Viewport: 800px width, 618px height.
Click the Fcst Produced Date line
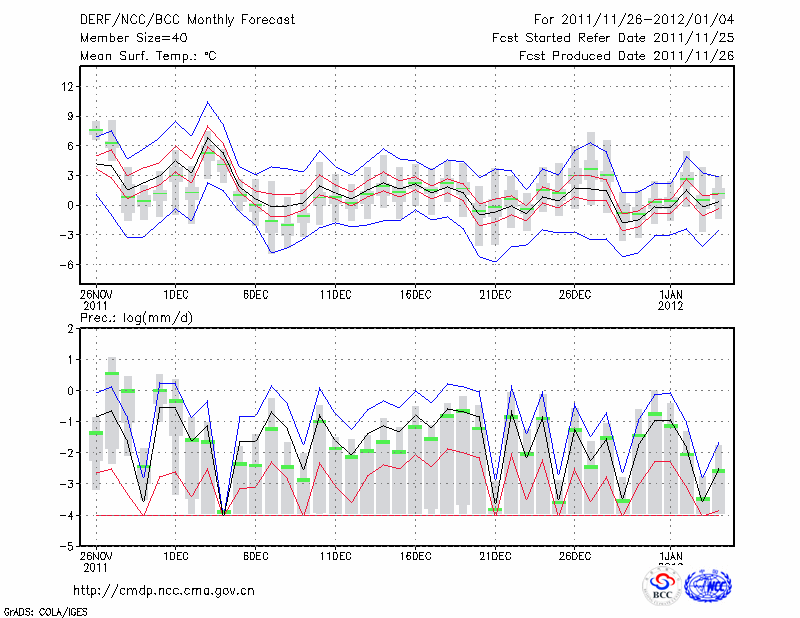(x=626, y=56)
